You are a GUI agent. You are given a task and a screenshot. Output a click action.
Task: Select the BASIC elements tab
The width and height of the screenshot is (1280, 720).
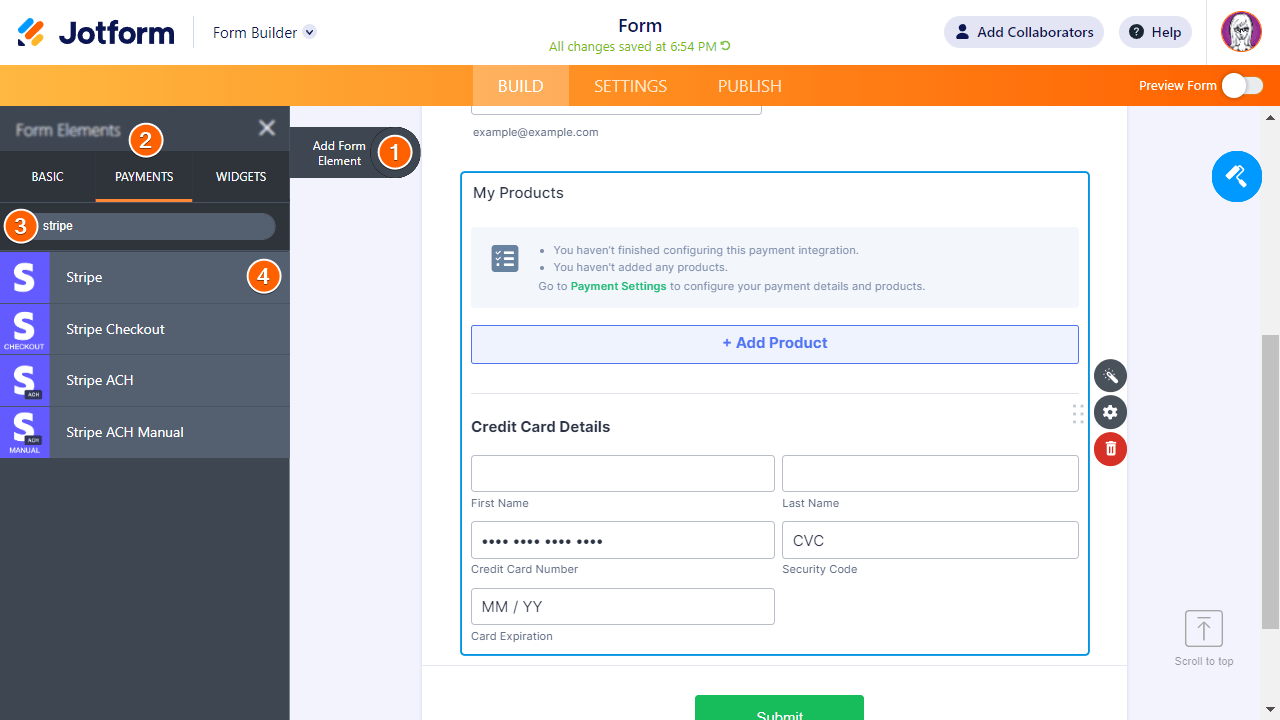click(x=48, y=177)
